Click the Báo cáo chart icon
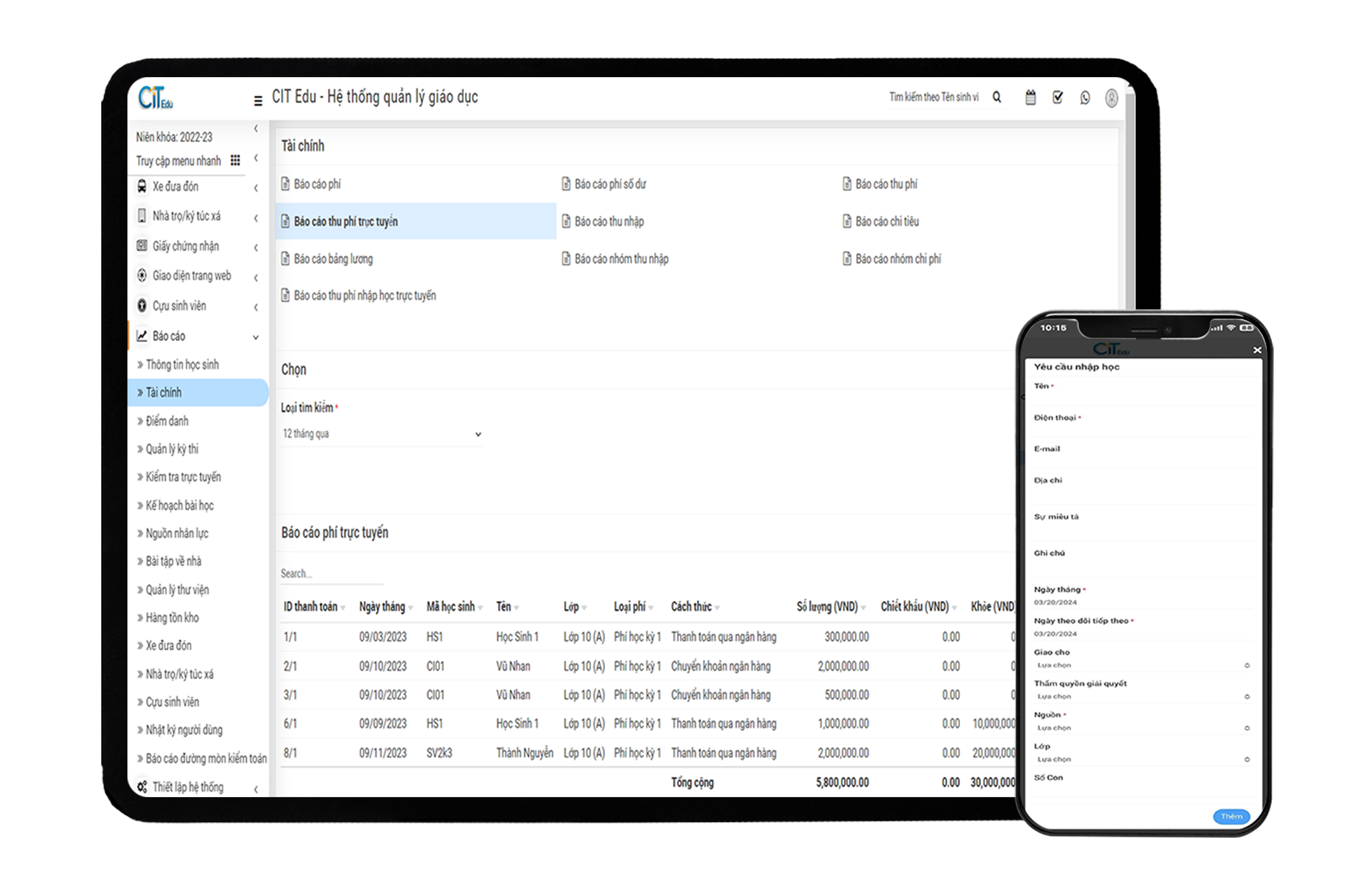Image resolution: width=1372 pixels, height=880 pixels. pos(142,335)
